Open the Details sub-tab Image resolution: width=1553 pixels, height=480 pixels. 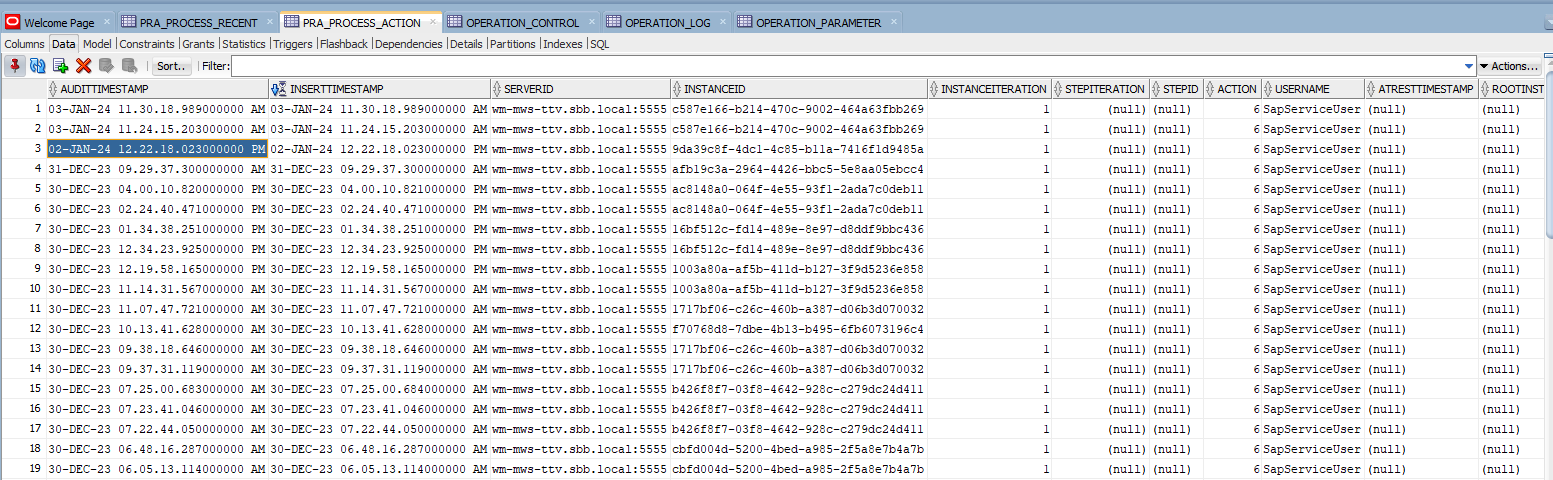pyautogui.click(x=466, y=44)
